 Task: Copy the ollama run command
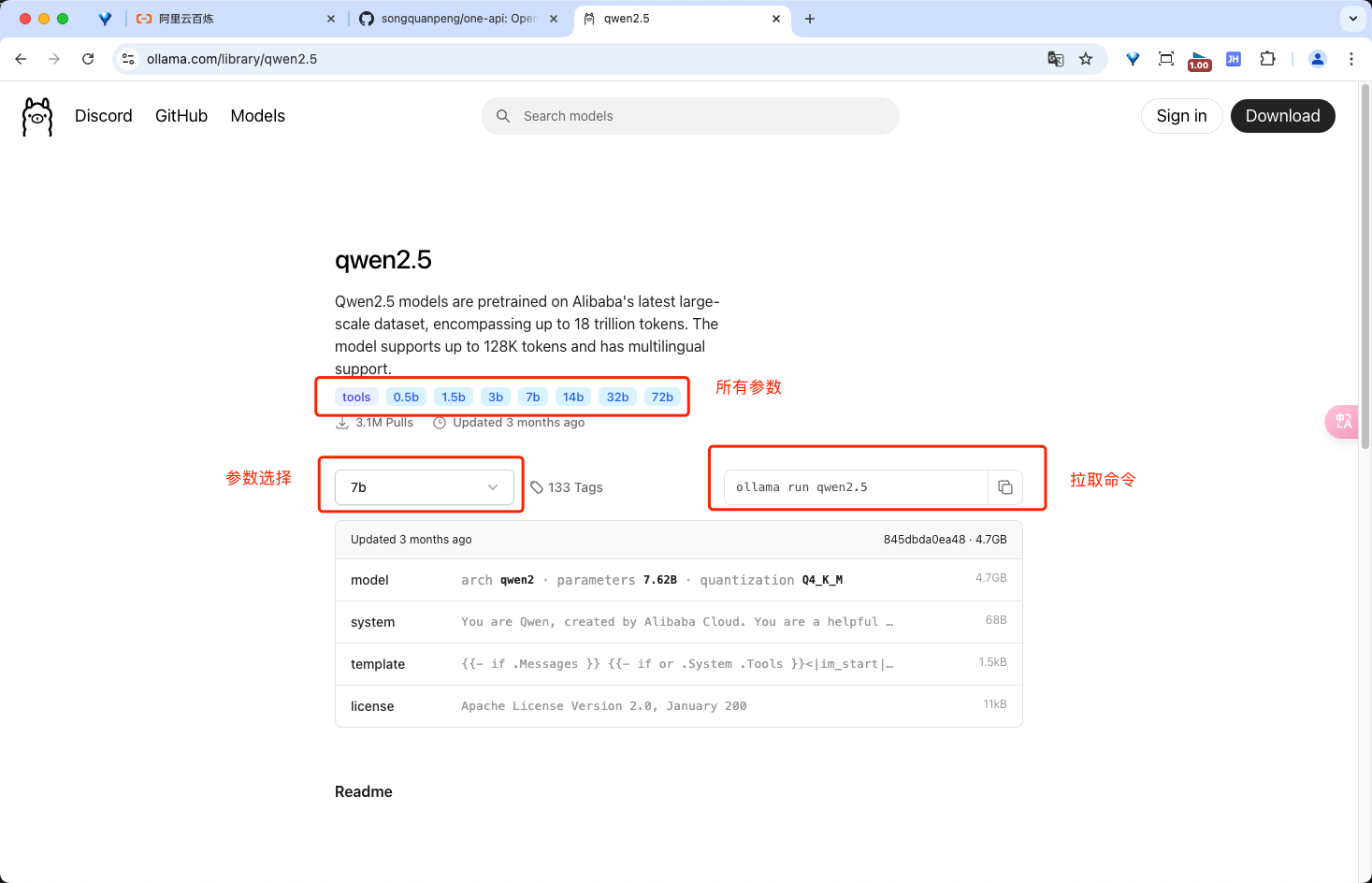[1005, 487]
